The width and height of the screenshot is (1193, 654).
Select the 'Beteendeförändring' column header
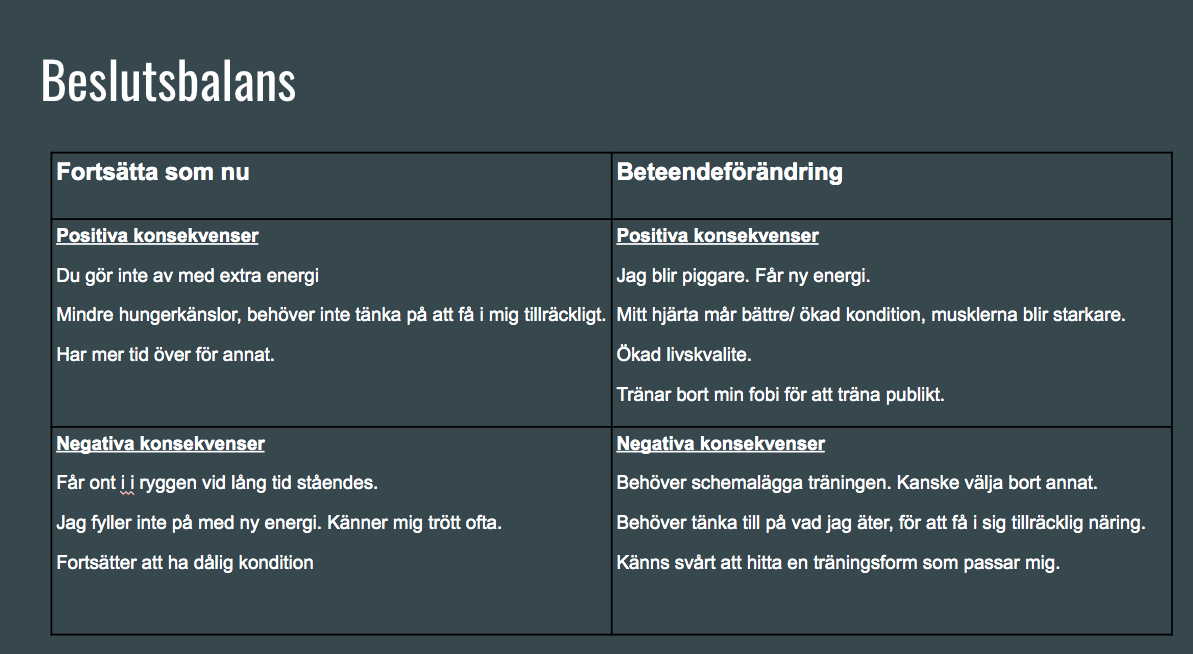tap(730, 172)
